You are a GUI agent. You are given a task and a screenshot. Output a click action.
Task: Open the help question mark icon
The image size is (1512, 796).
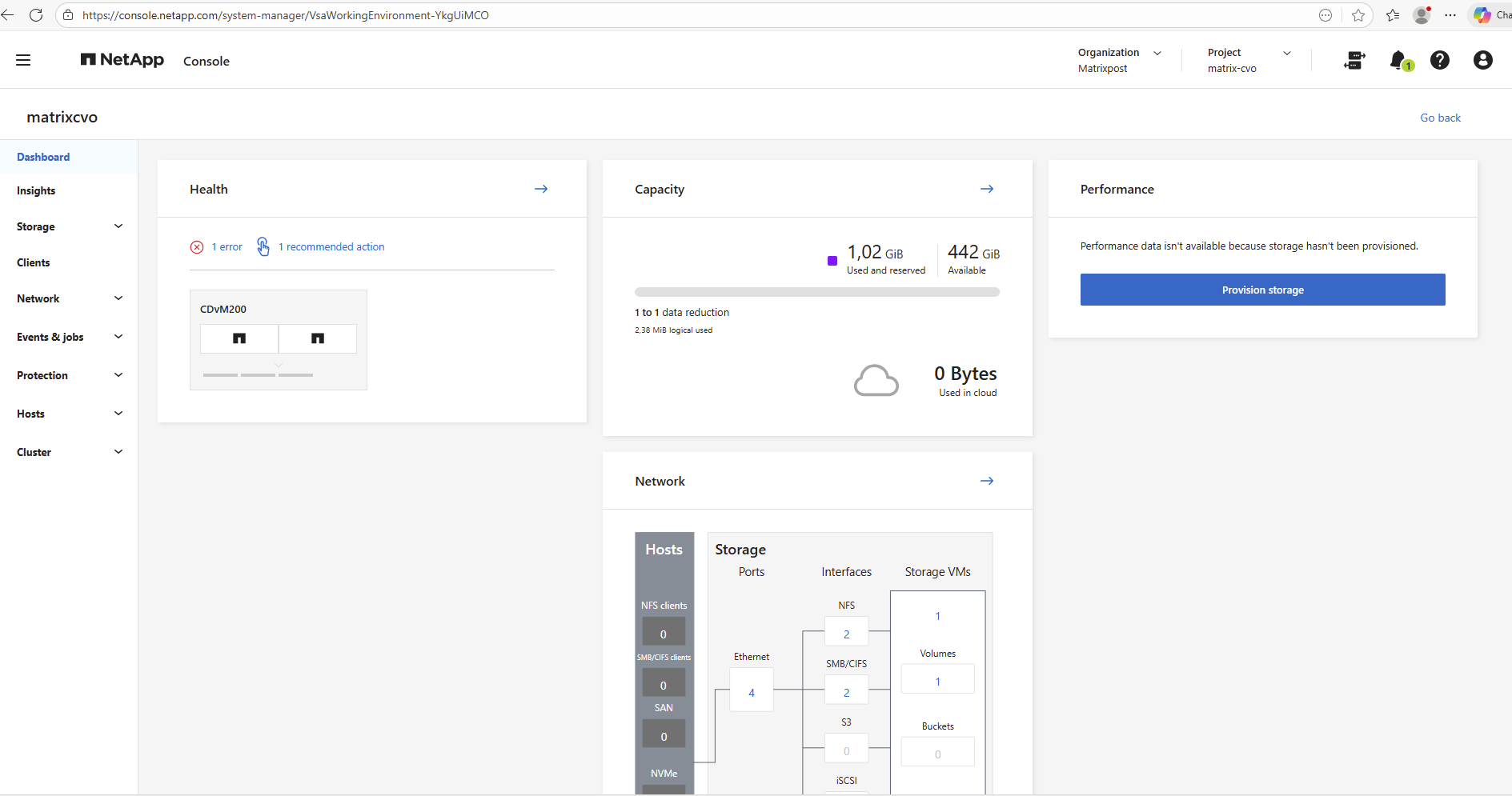pyautogui.click(x=1439, y=60)
